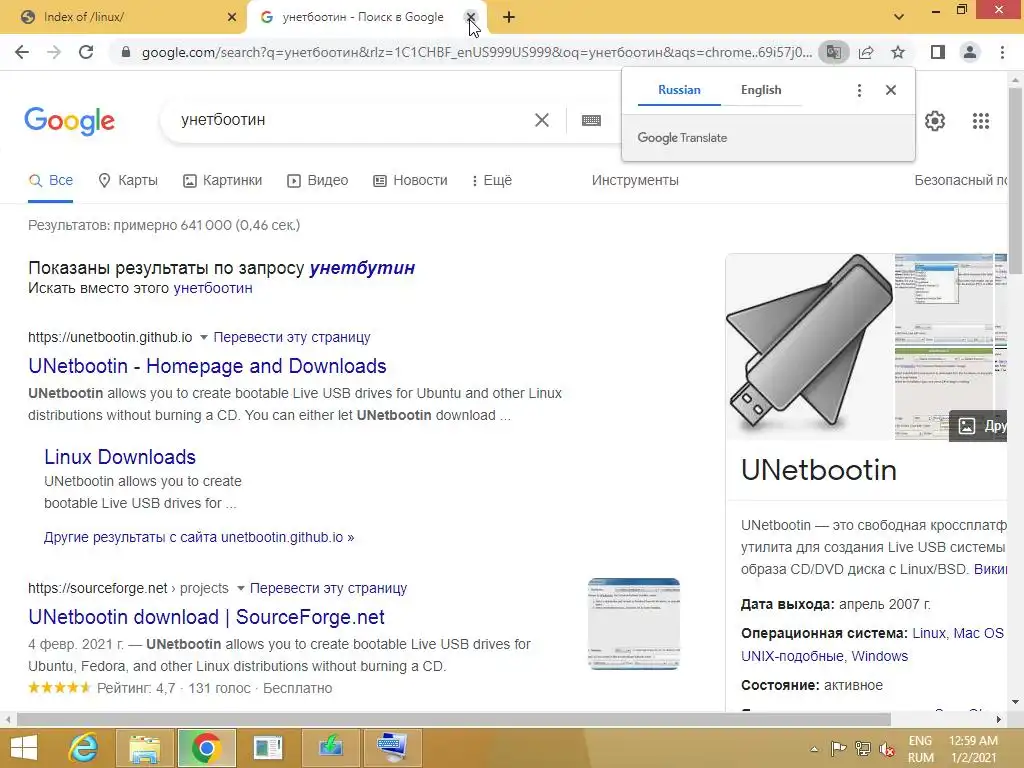The image size is (1024, 768).
Task: Expand dropdown arrow next to unetbootin.github.io
Action: click(x=203, y=338)
